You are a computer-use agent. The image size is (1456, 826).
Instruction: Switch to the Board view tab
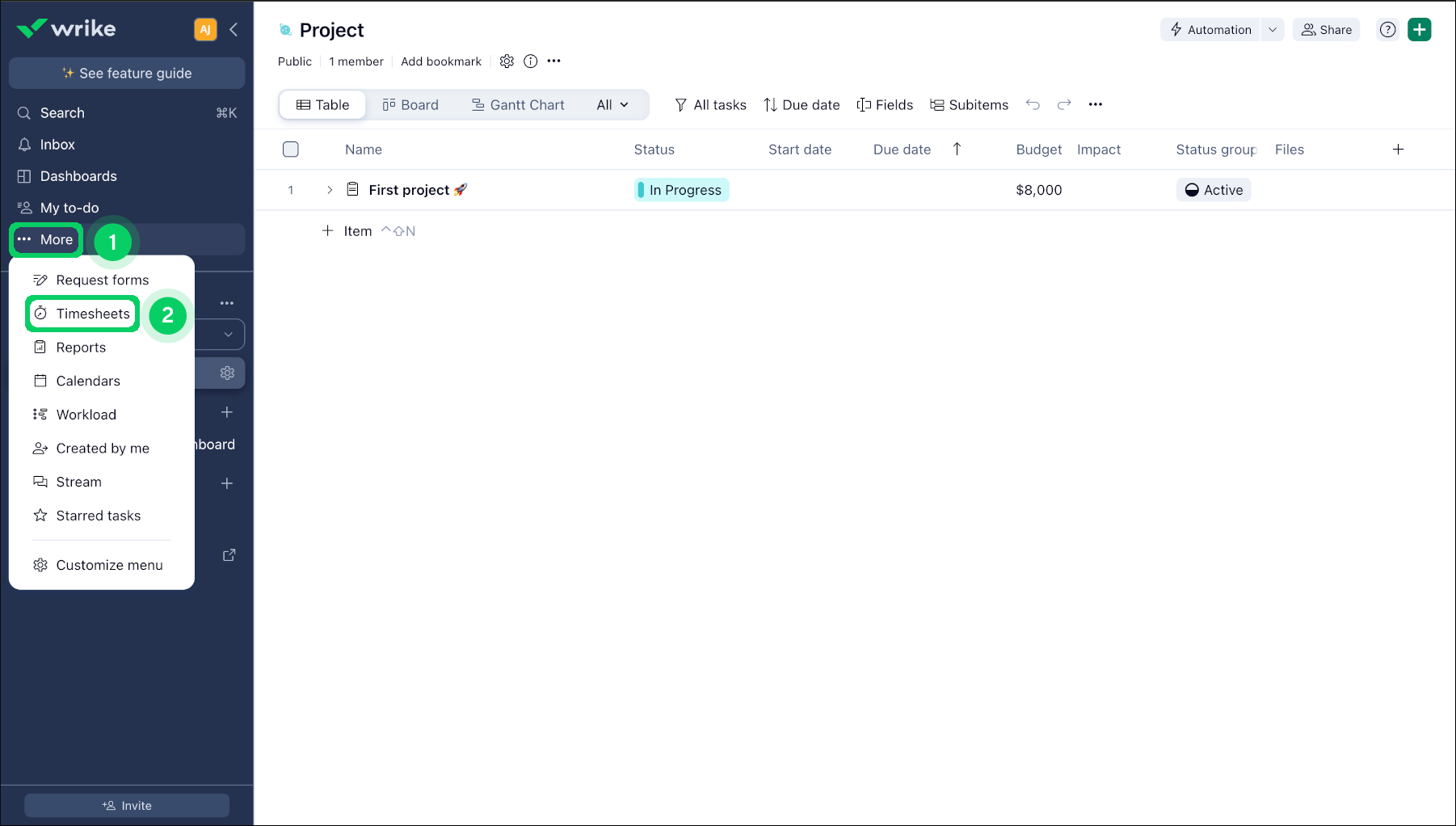[x=410, y=104]
